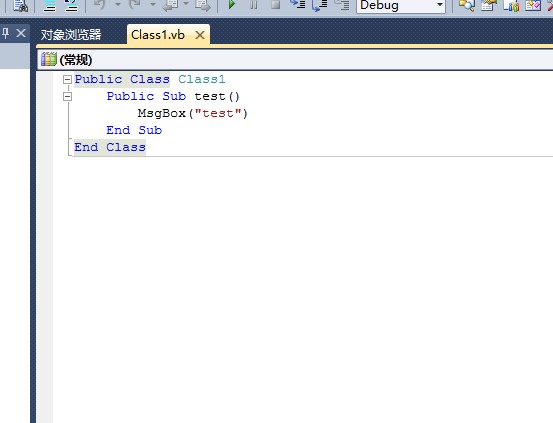Viewport: 553px width, 423px height.
Task: Click the Step Into icon
Action: click(298, 5)
